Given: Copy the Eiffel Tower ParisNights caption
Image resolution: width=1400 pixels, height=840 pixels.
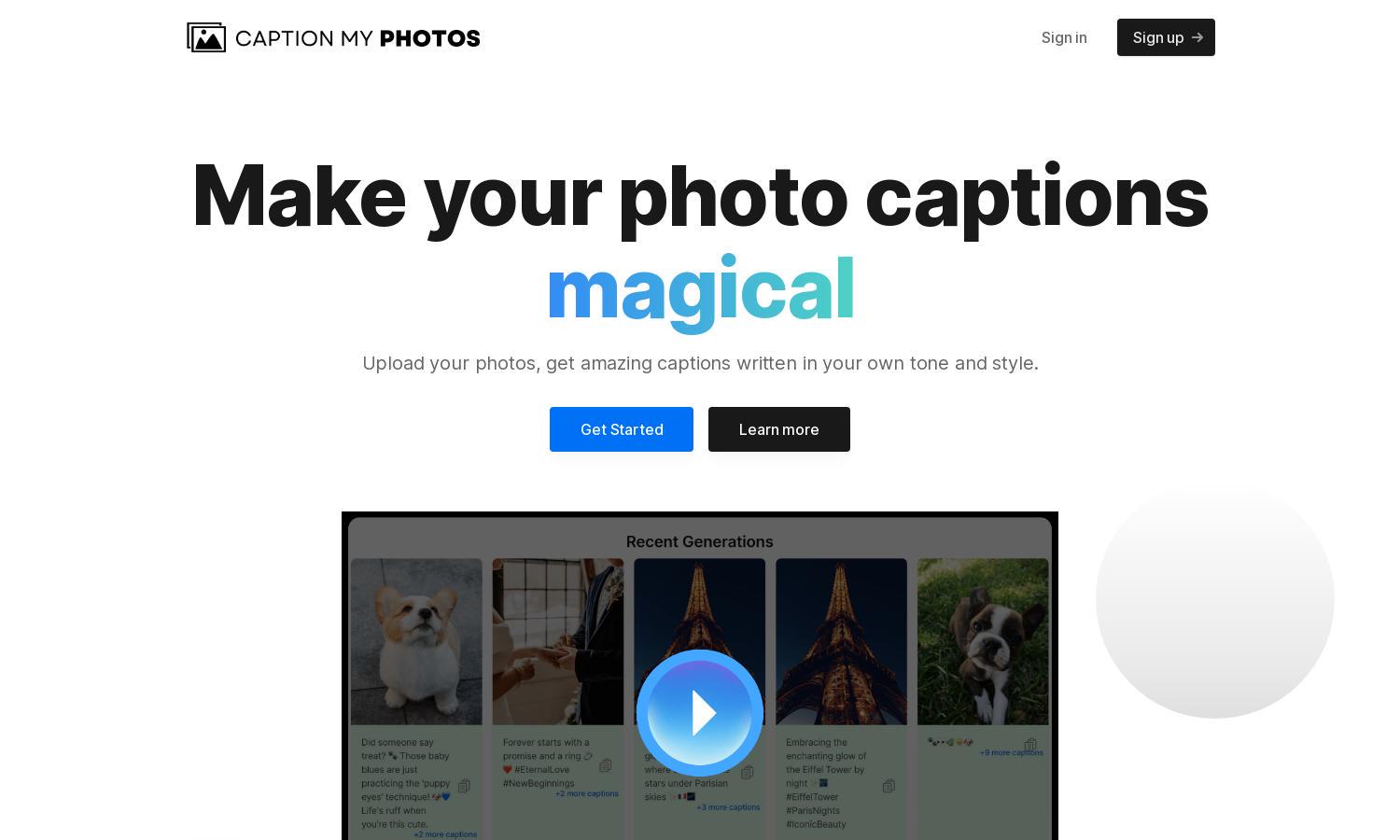Looking at the screenshot, I should 889,786.
